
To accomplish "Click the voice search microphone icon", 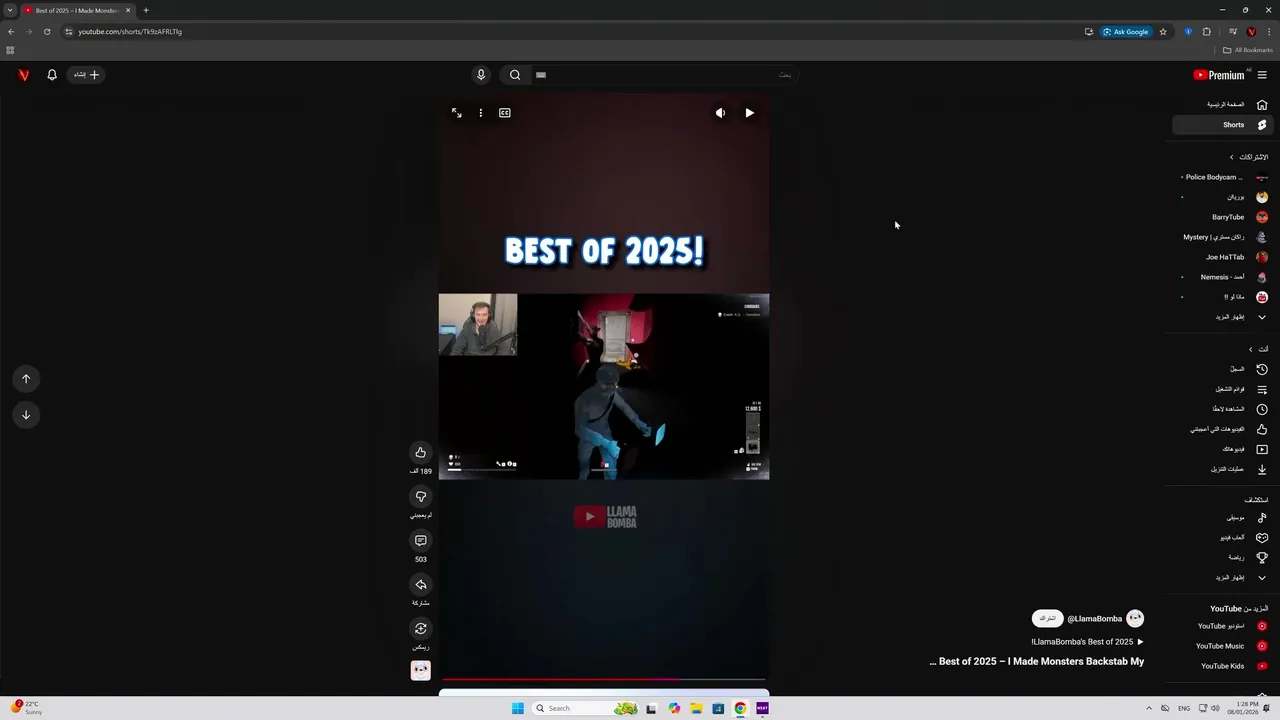I will tap(481, 74).
